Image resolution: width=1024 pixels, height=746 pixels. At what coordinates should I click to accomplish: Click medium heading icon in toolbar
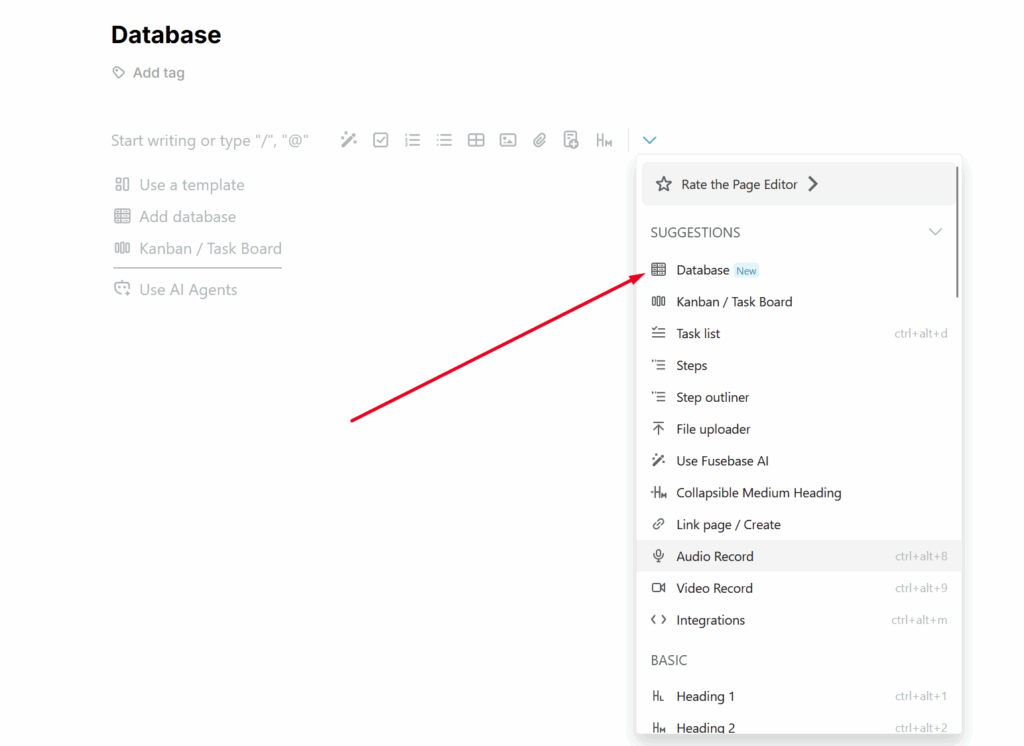604,140
